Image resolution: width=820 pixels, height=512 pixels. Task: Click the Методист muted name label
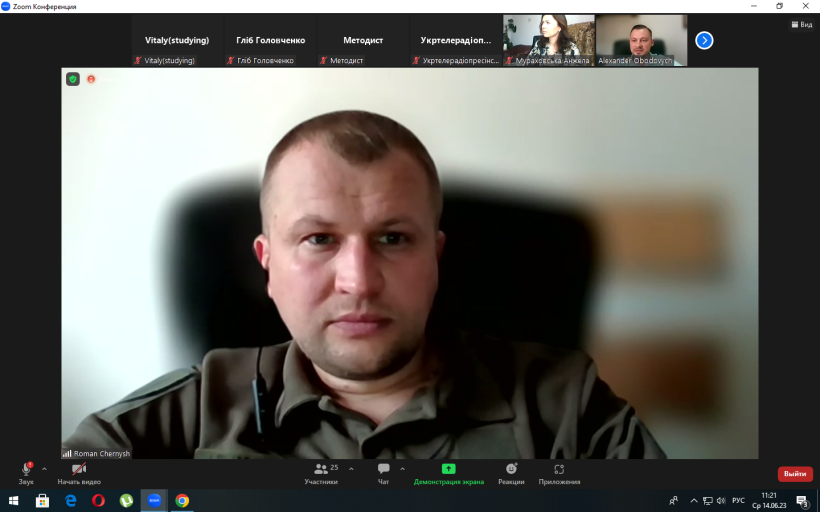click(341, 61)
